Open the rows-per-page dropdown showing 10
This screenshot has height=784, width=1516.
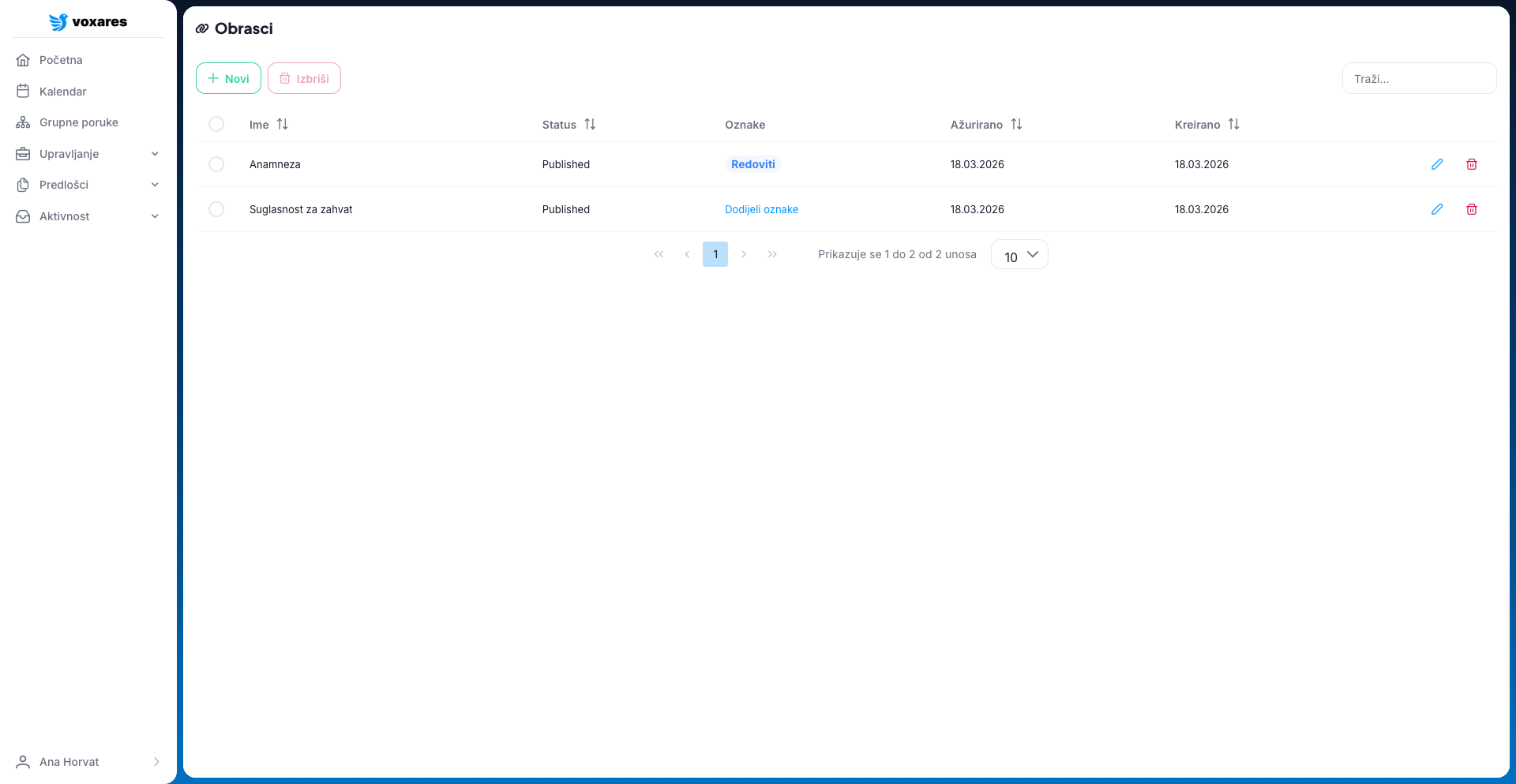click(x=1019, y=255)
